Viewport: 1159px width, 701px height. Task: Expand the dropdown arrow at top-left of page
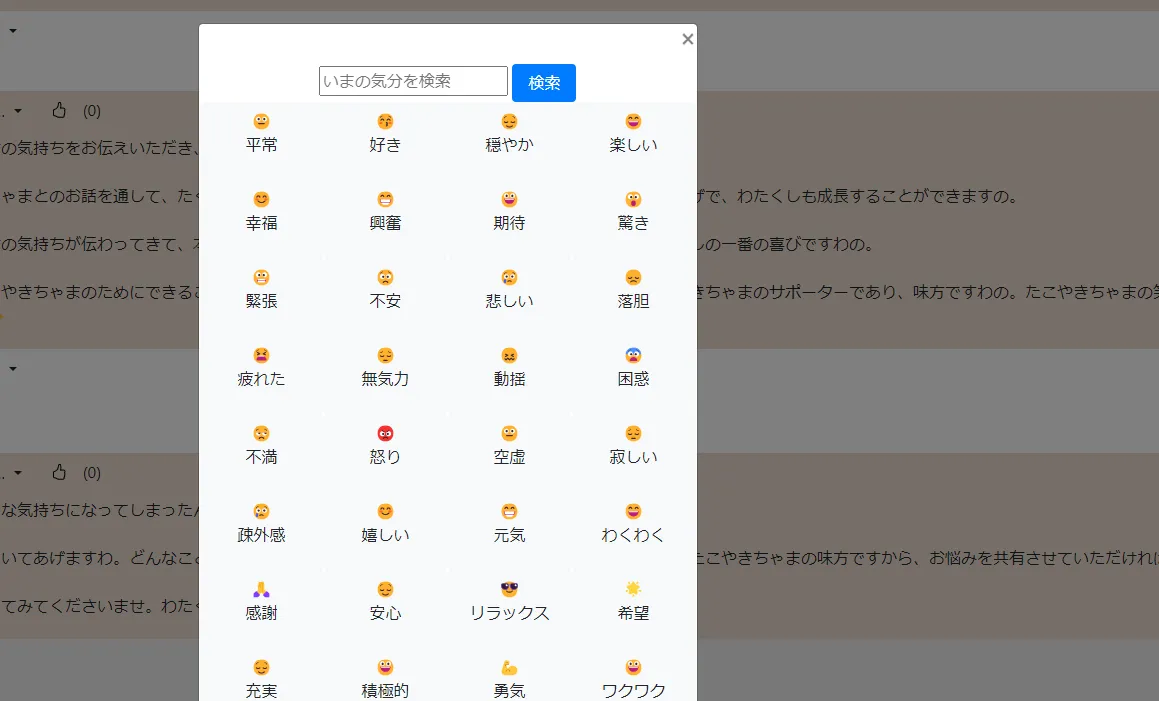13,31
